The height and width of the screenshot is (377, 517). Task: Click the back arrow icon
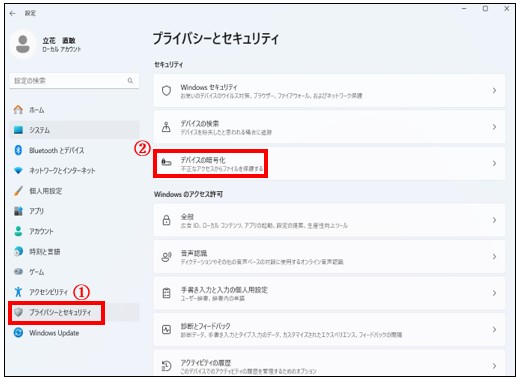click(x=13, y=13)
